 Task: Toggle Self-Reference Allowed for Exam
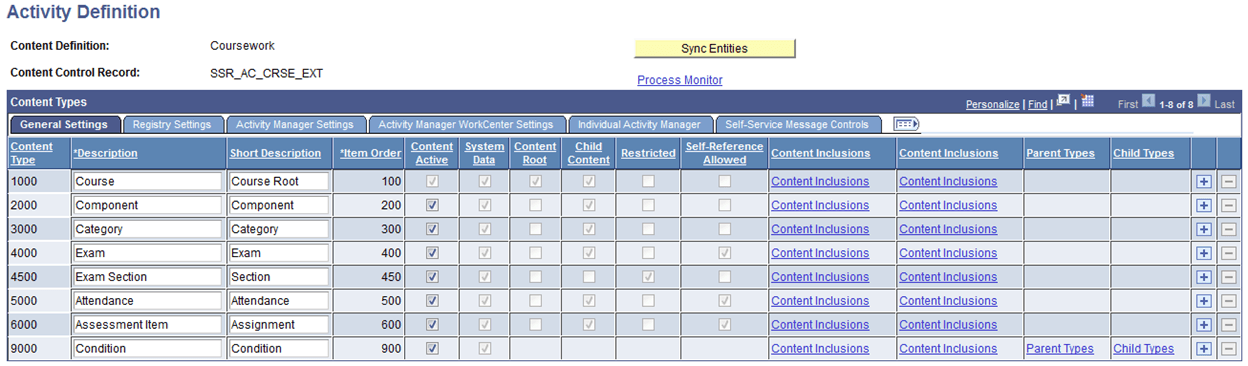click(724, 253)
